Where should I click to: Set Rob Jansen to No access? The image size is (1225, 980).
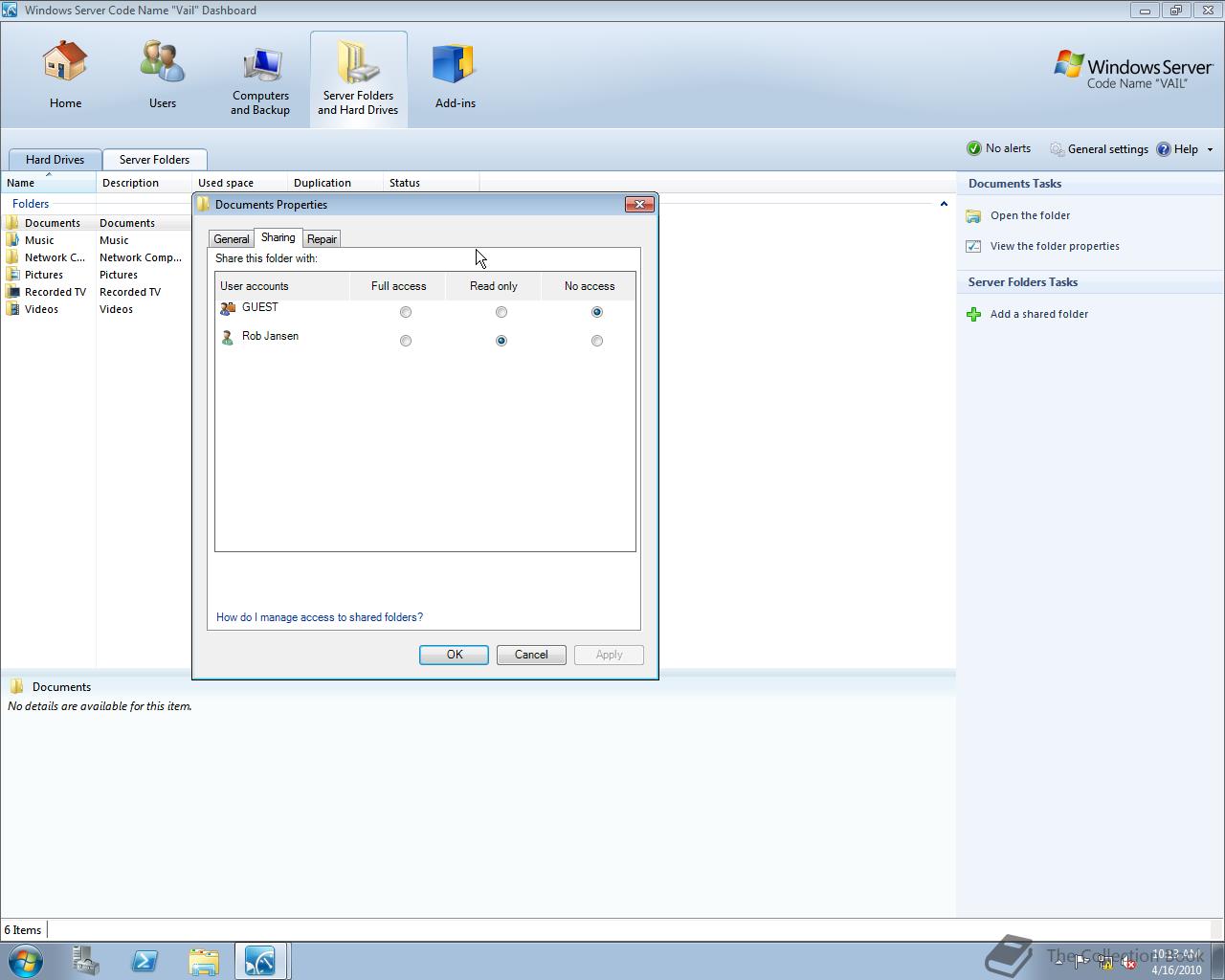597,341
